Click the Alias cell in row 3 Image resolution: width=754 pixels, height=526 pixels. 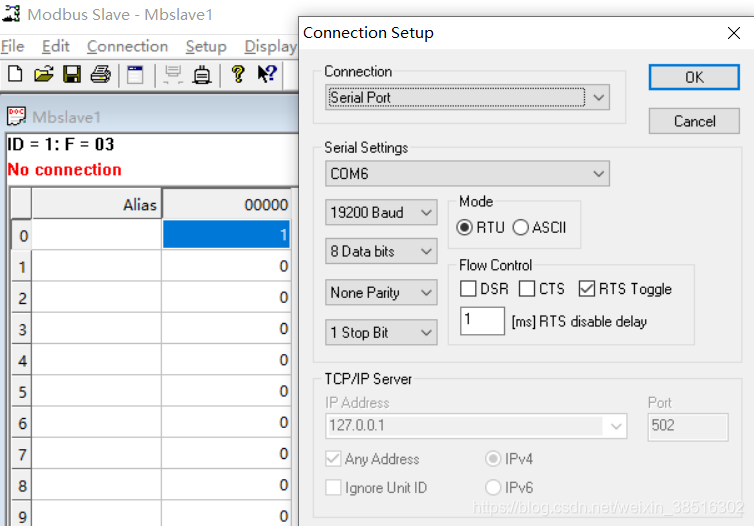(x=97, y=329)
